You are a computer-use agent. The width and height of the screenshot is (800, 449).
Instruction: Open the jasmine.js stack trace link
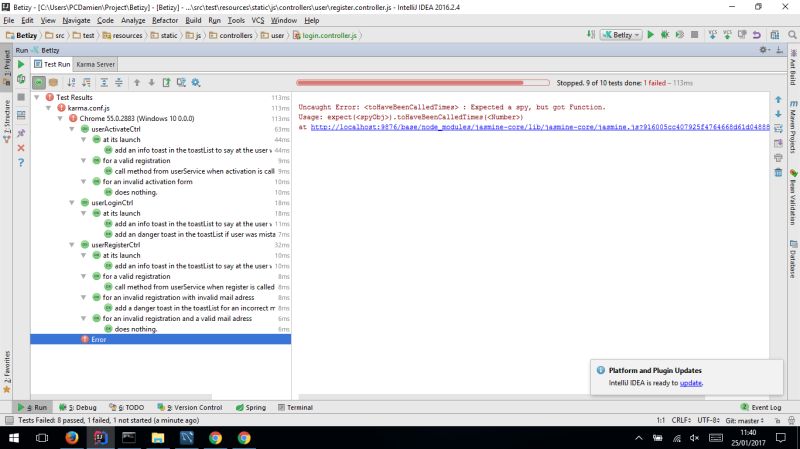click(540, 127)
